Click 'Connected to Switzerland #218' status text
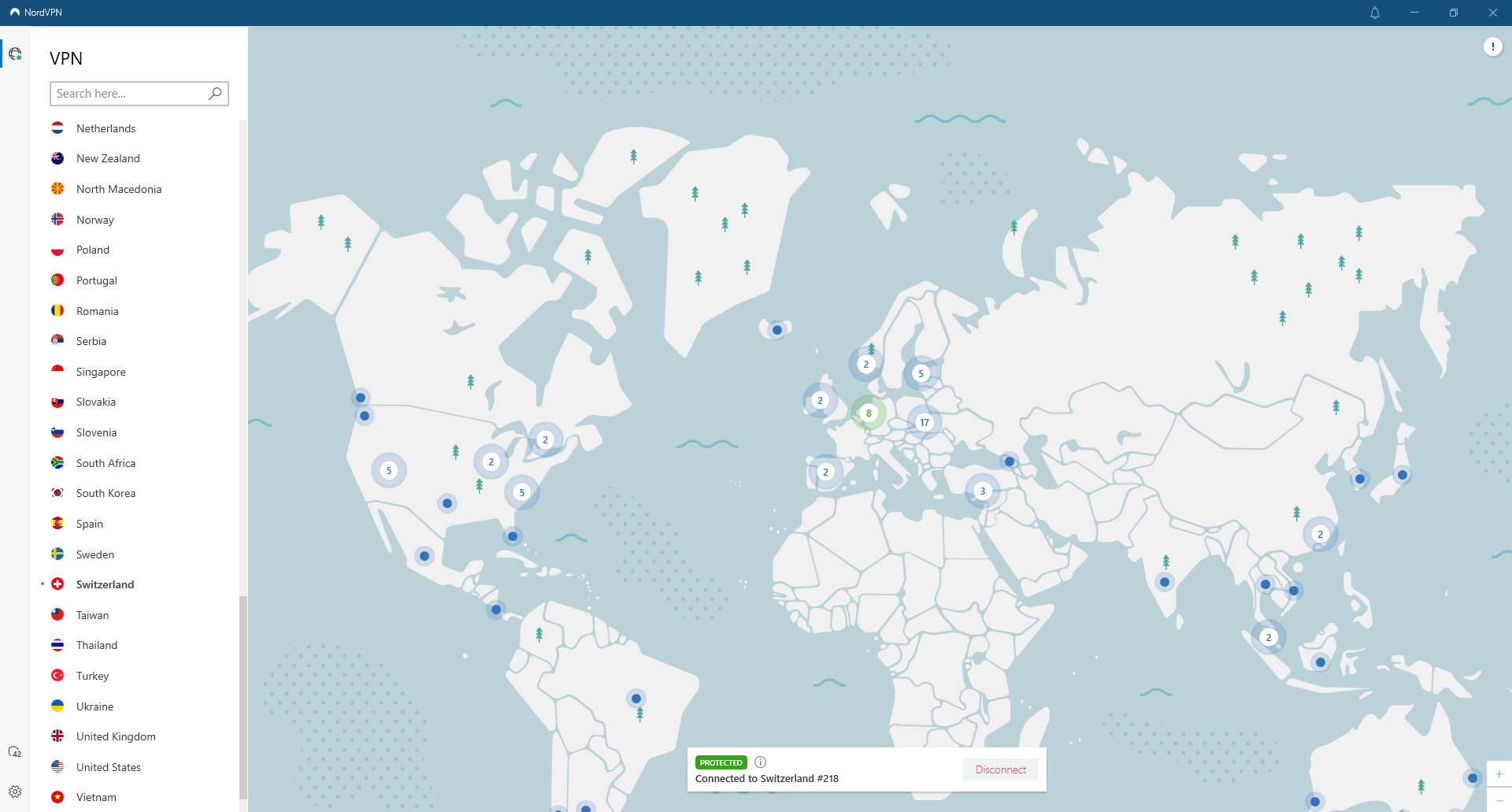Screen dimensions: 1512x812 (767, 778)
